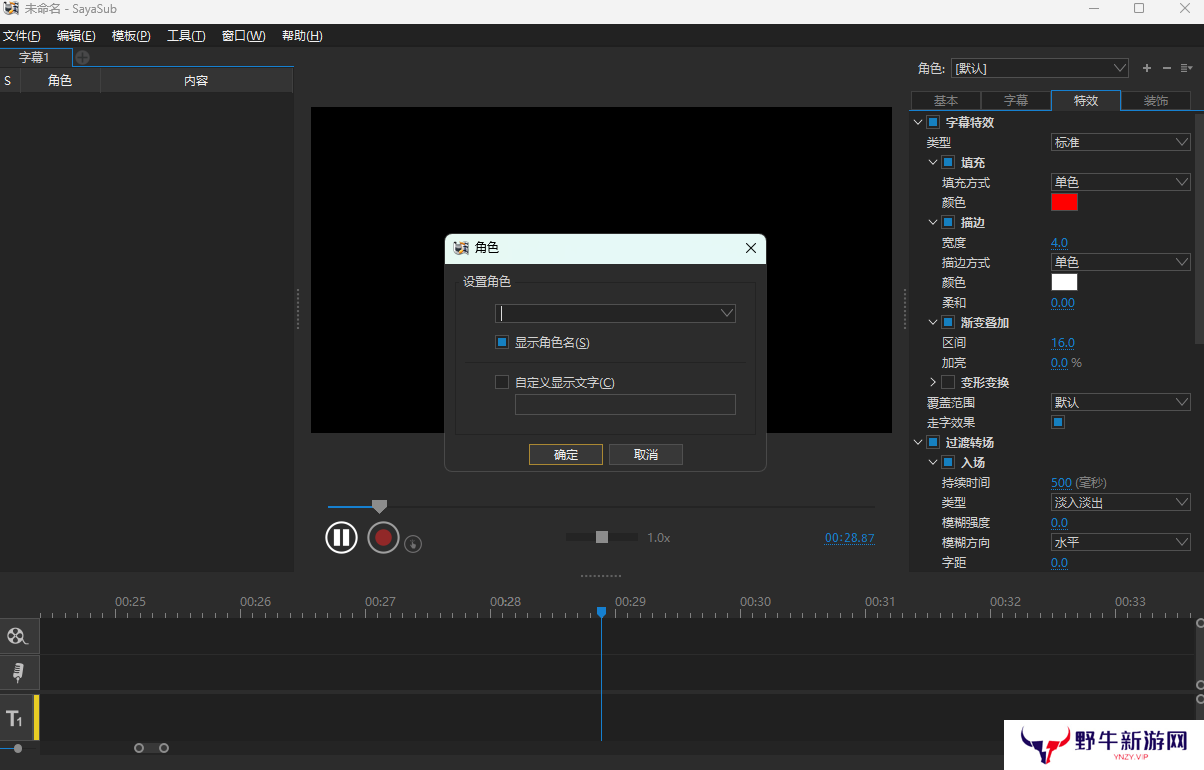Switch to the 装饰 tab

(x=1156, y=101)
